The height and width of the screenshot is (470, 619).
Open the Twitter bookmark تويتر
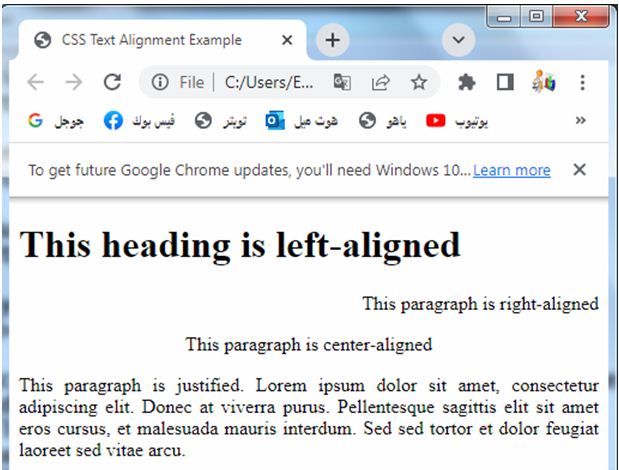(x=221, y=121)
